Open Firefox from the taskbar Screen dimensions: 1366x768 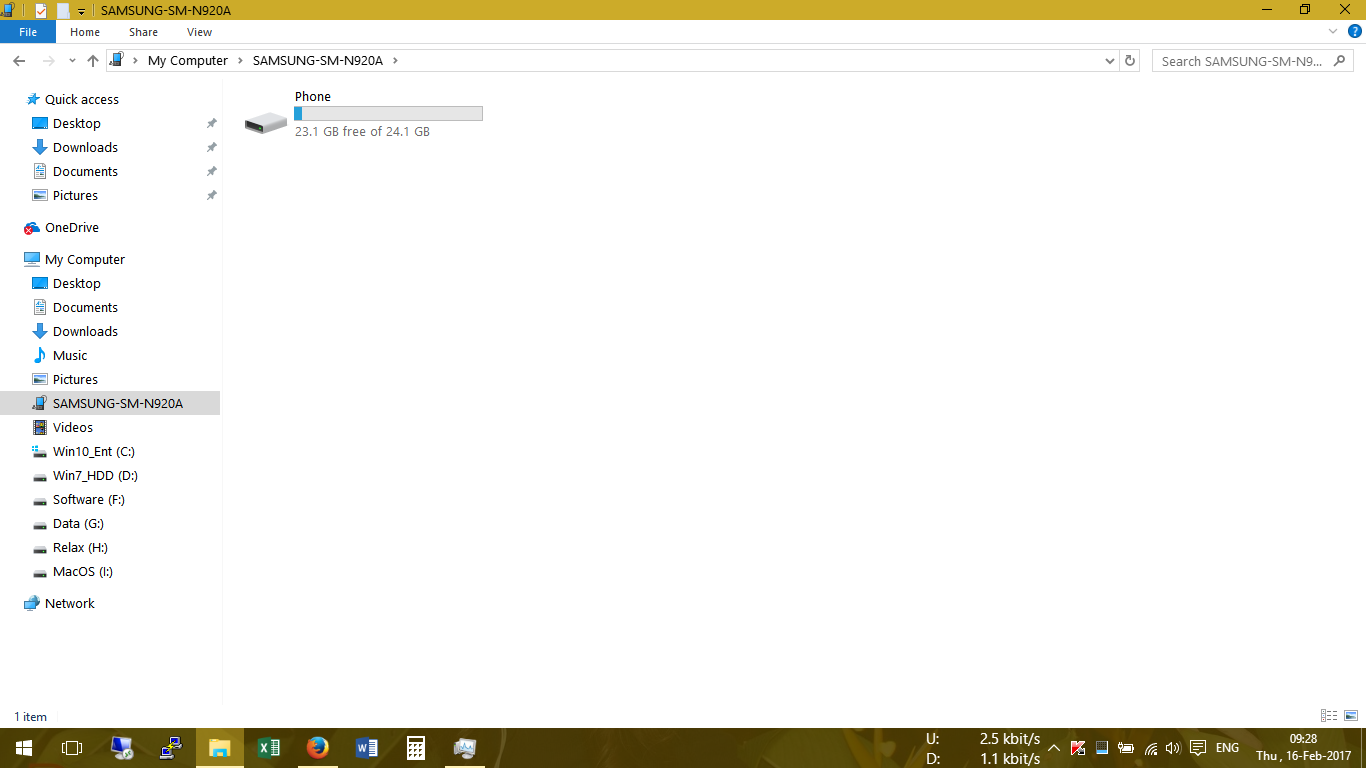(x=317, y=748)
